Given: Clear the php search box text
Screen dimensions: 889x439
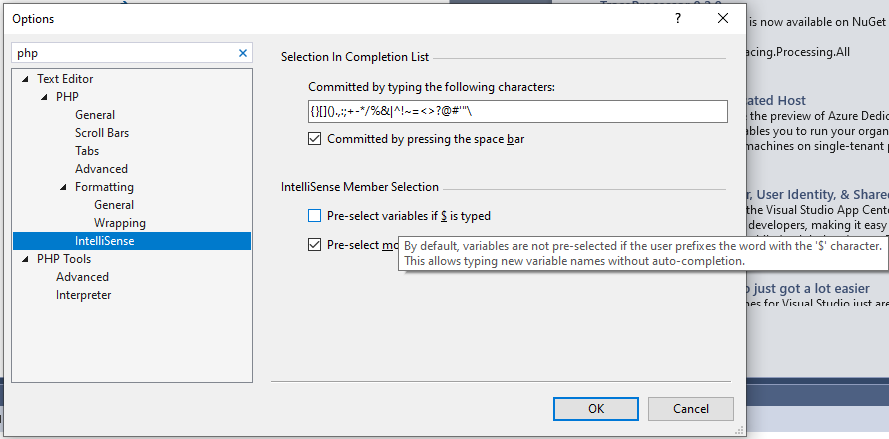Looking at the screenshot, I should click(x=243, y=53).
